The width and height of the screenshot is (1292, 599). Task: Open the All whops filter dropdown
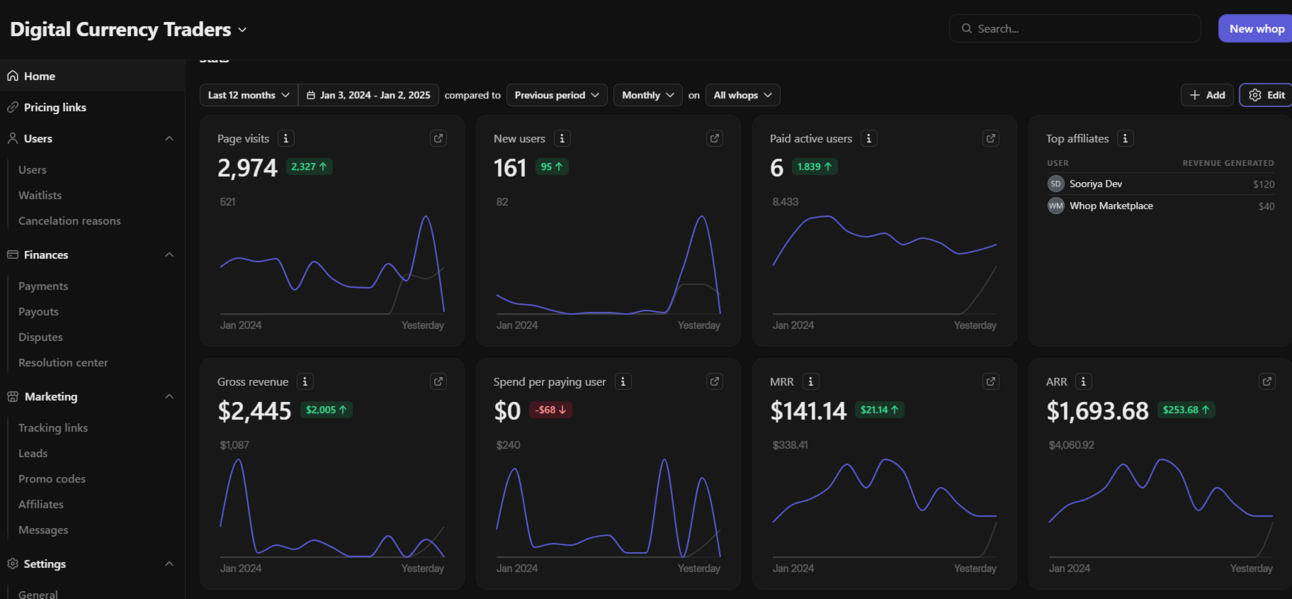[743, 95]
